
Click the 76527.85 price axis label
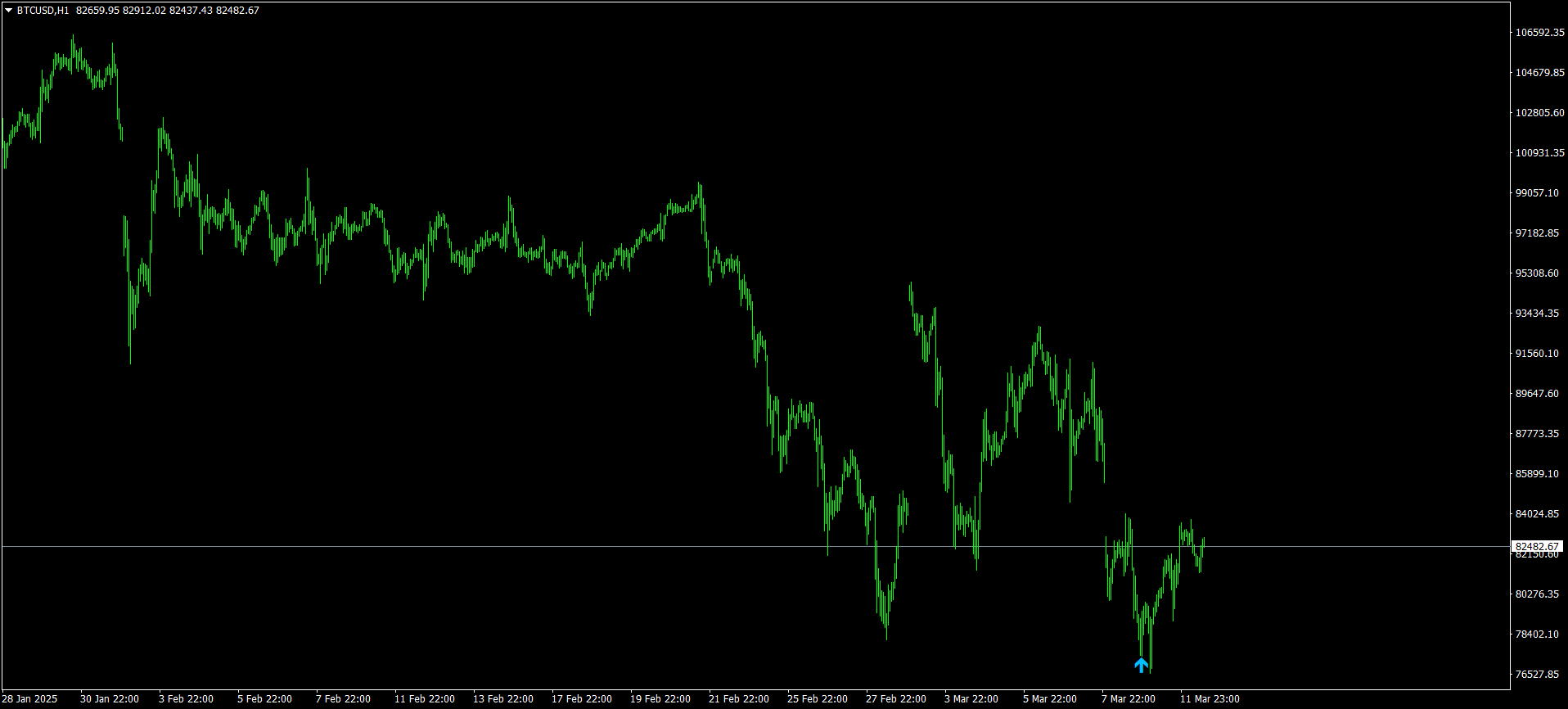pos(1538,675)
